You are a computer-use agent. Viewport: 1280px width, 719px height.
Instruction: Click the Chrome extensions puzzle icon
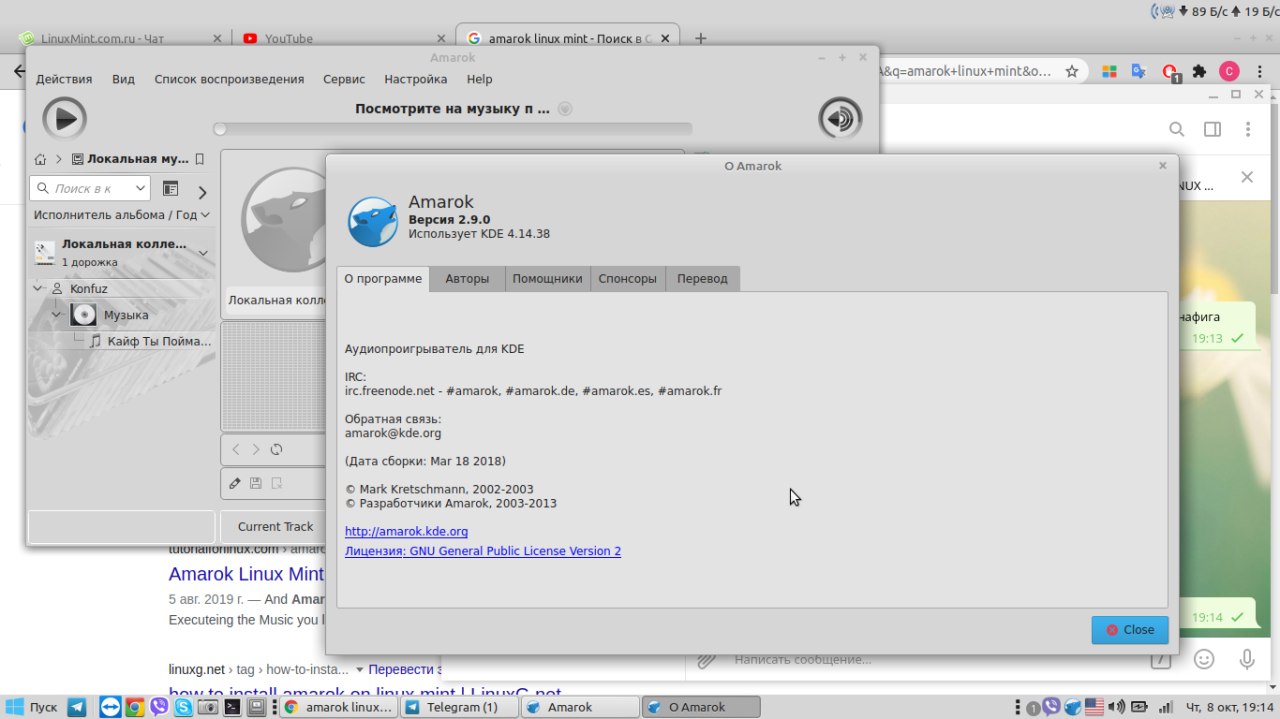(1199, 71)
